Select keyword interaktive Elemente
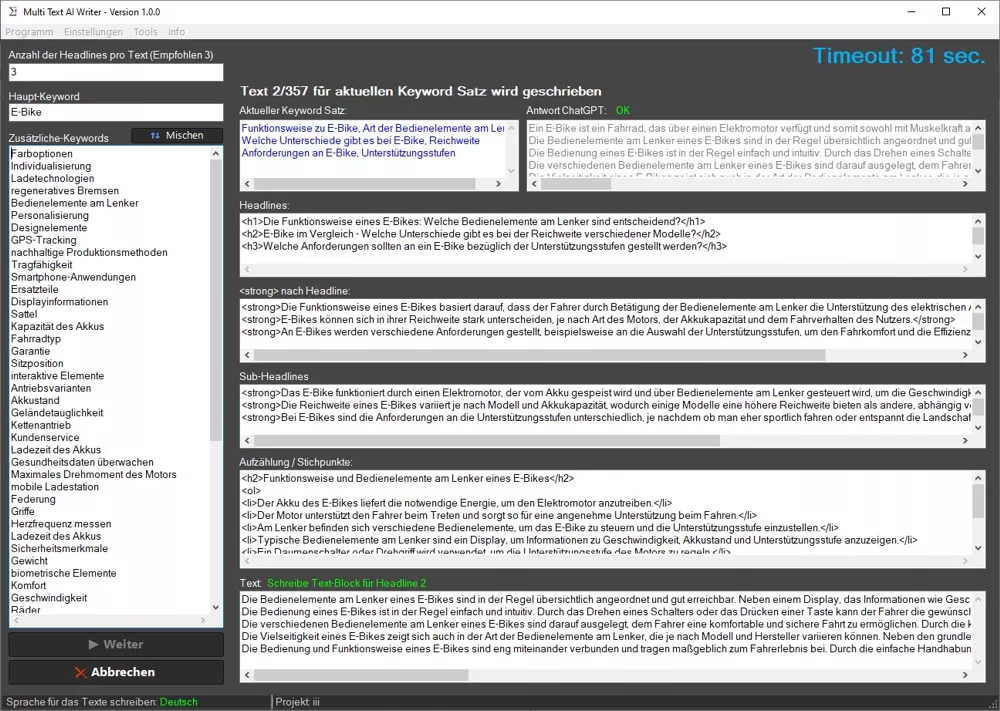Screen dimensions: 1000x711 pyautogui.click(x=57, y=376)
